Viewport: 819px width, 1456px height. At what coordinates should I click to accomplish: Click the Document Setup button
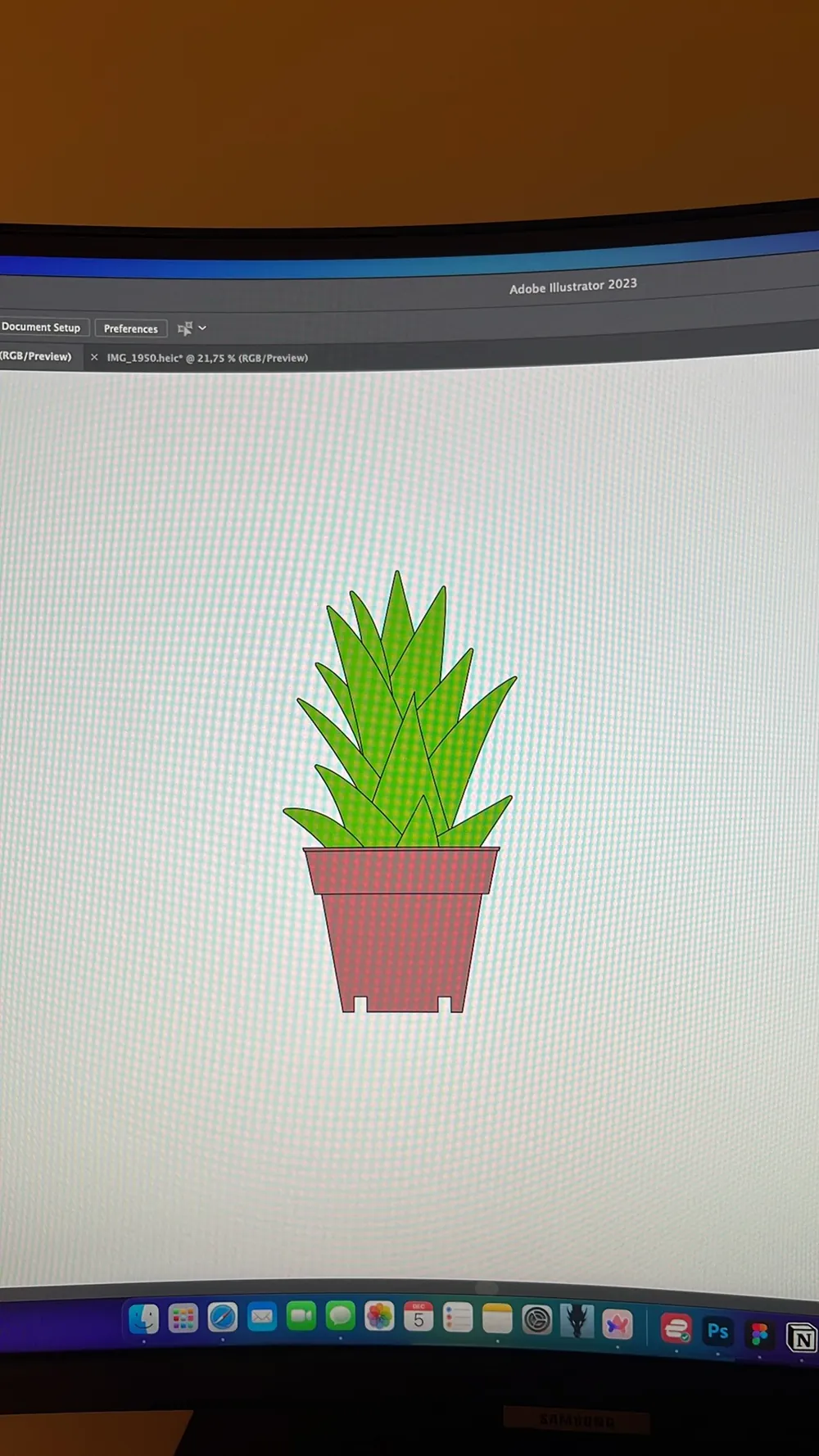point(41,327)
